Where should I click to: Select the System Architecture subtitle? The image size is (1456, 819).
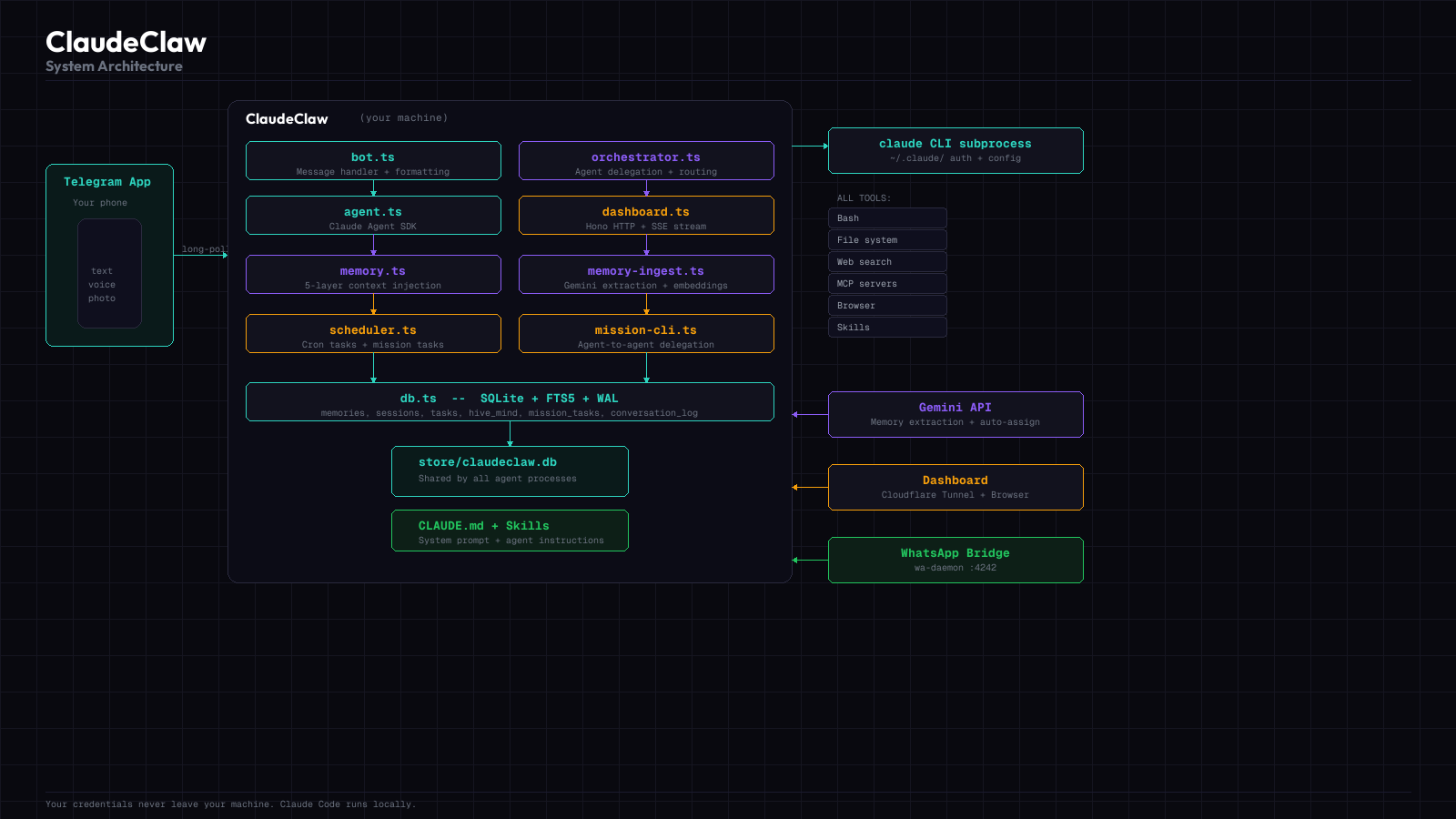click(114, 66)
